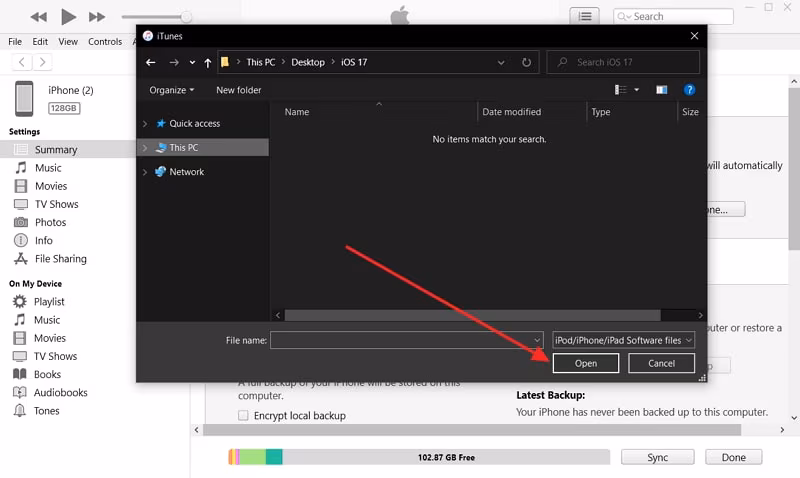Click next track in iTunes
Viewport: 800px width, 478px height.
(x=97, y=17)
